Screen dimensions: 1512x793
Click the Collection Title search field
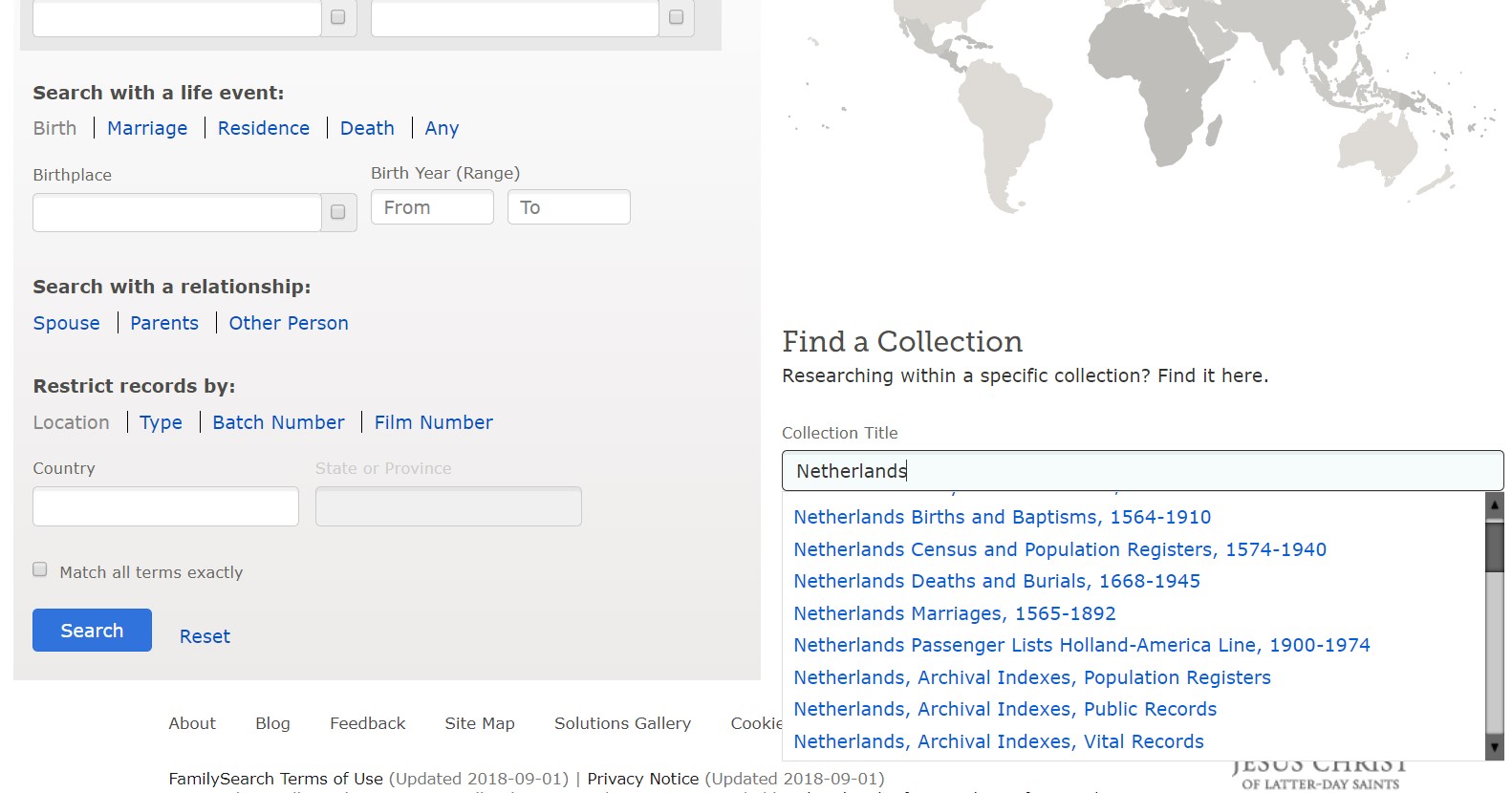coord(1142,471)
